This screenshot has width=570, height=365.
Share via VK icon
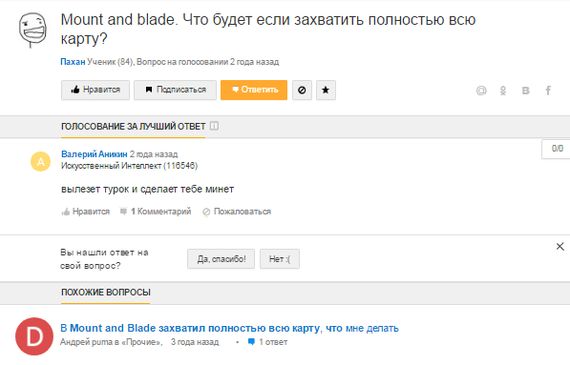[x=526, y=90]
